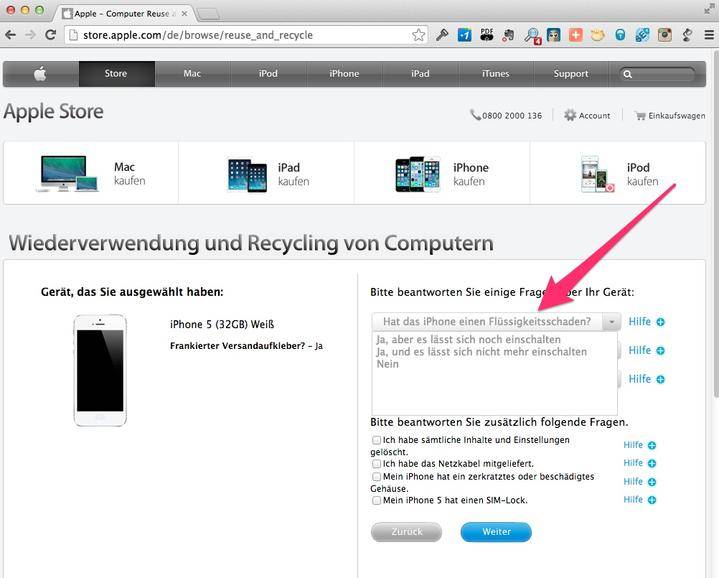Click the blue Weiter button

[496, 532]
